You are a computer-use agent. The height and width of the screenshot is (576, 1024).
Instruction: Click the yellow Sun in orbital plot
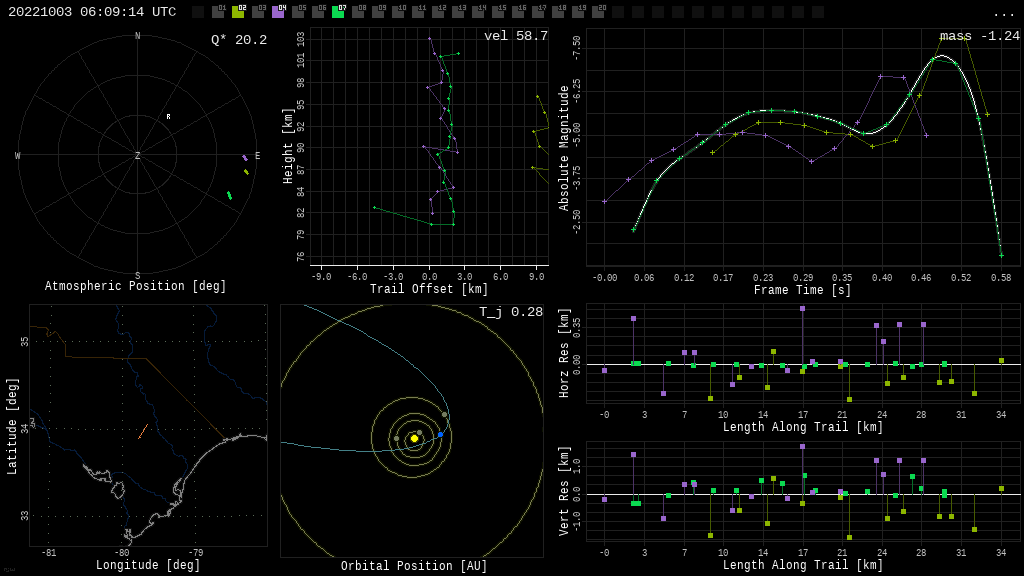click(414, 438)
